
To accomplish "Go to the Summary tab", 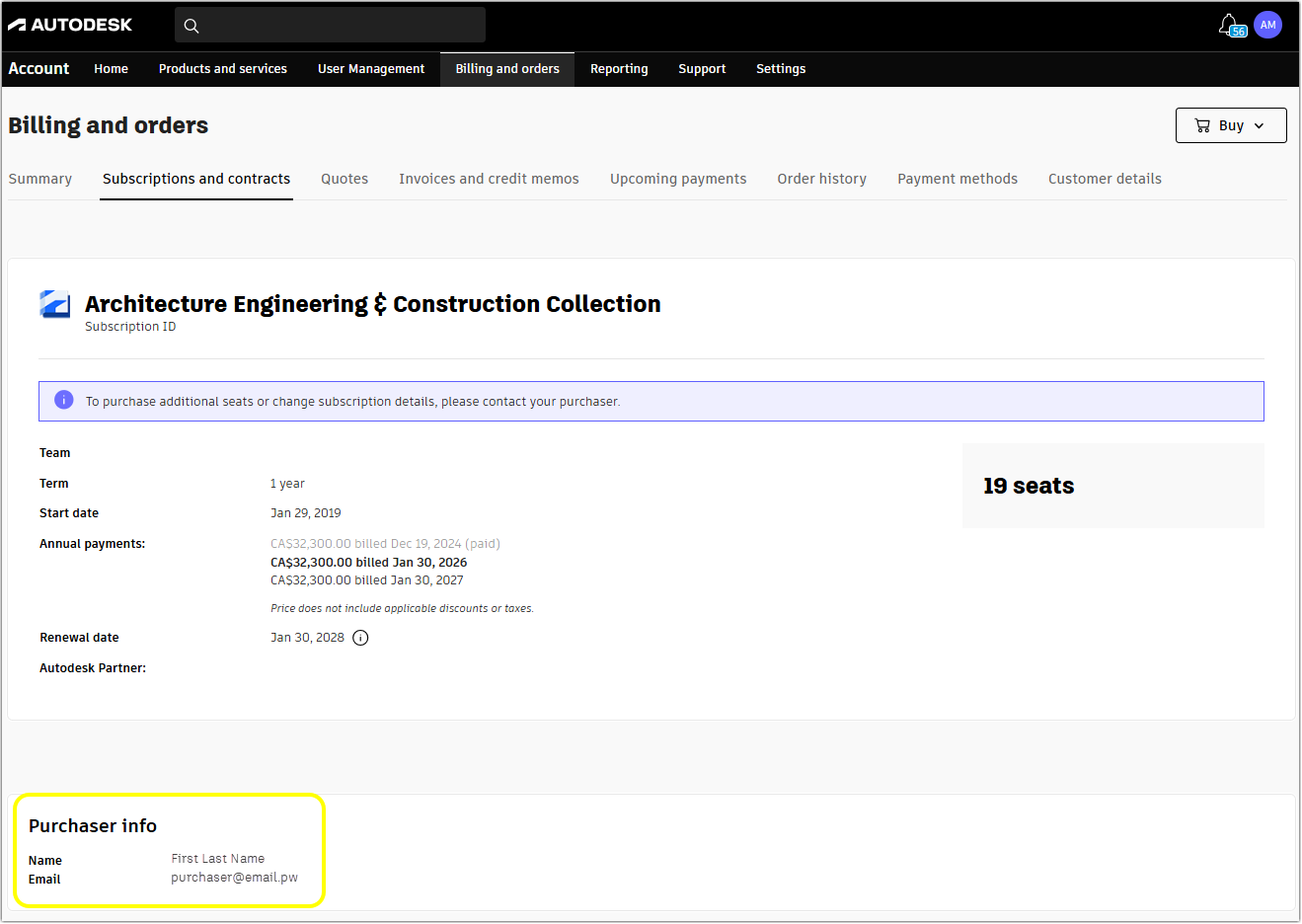I will pyautogui.click(x=39, y=179).
